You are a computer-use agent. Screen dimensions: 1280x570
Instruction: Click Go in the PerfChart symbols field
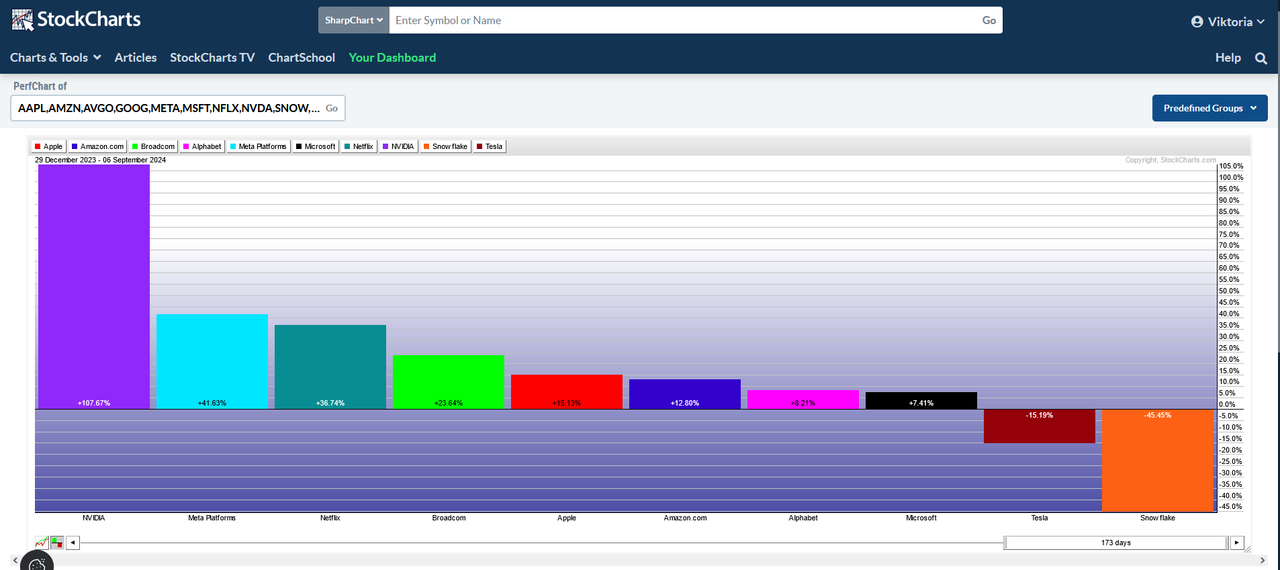point(332,108)
